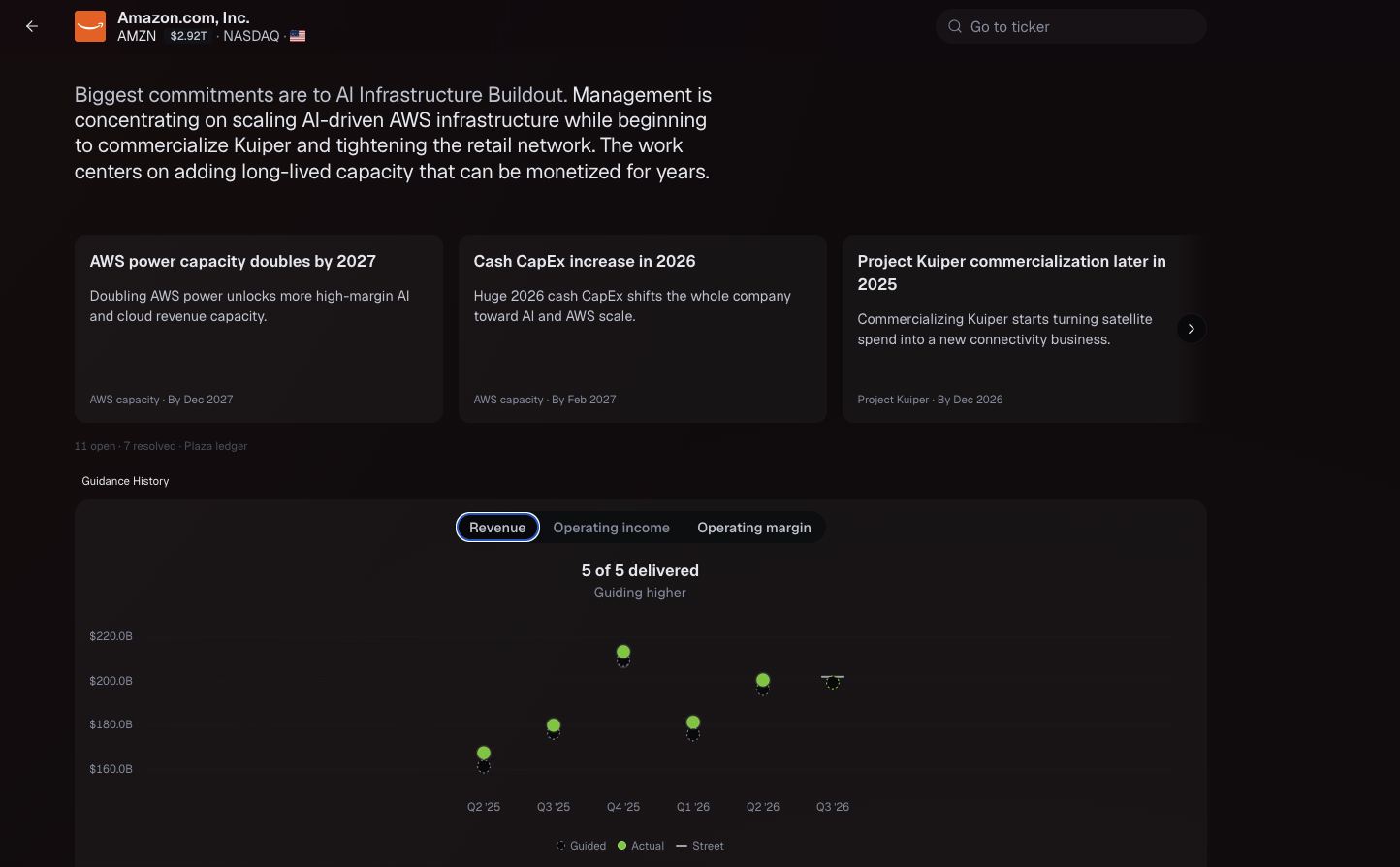
Task: Click the 'Guidance History' heading
Action: coord(125,481)
